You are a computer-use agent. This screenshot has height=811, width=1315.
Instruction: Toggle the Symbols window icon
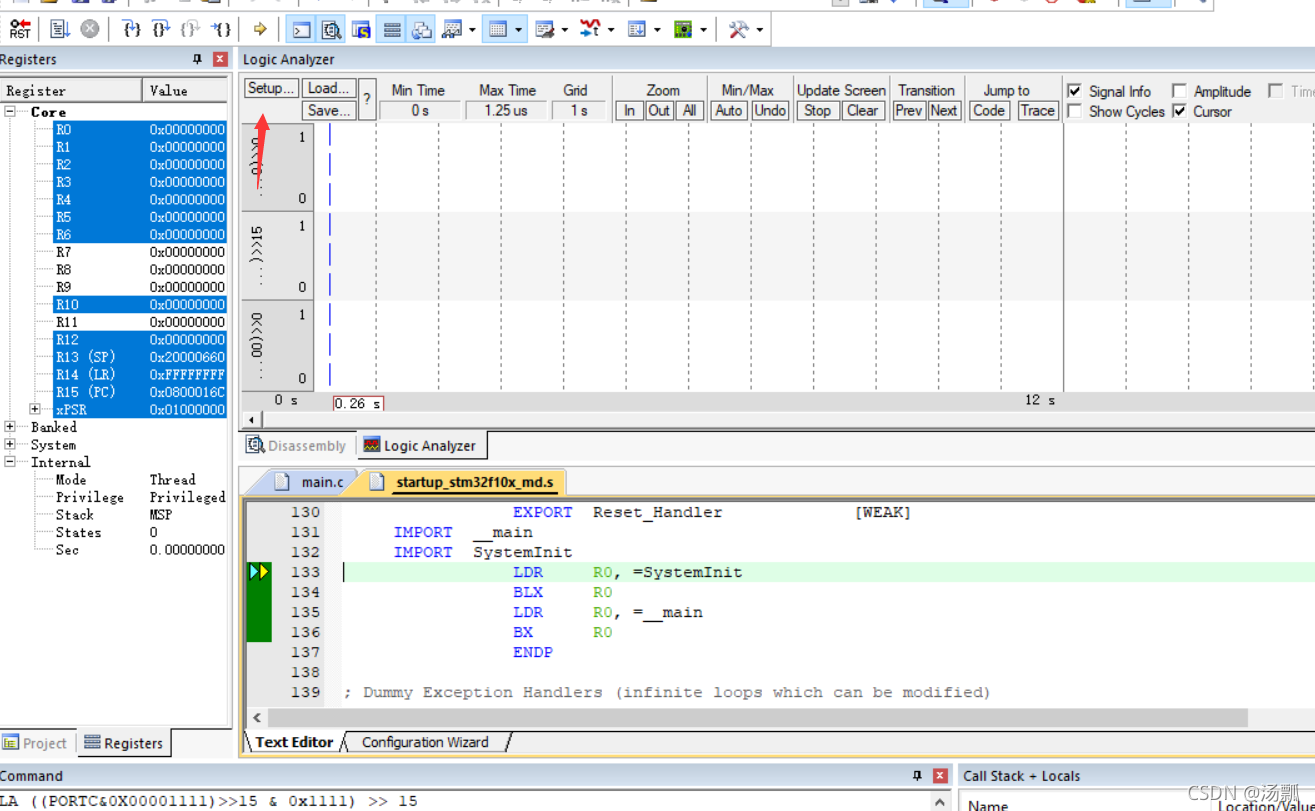click(361, 29)
